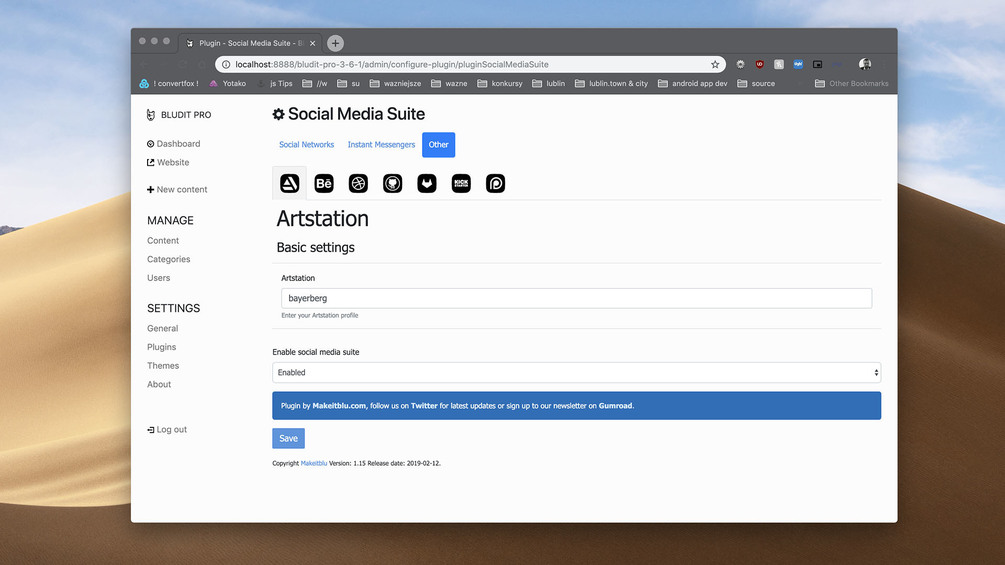1005x565 pixels.
Task: Focus the Artstation profile input field
Action: [x=576, y=299]
